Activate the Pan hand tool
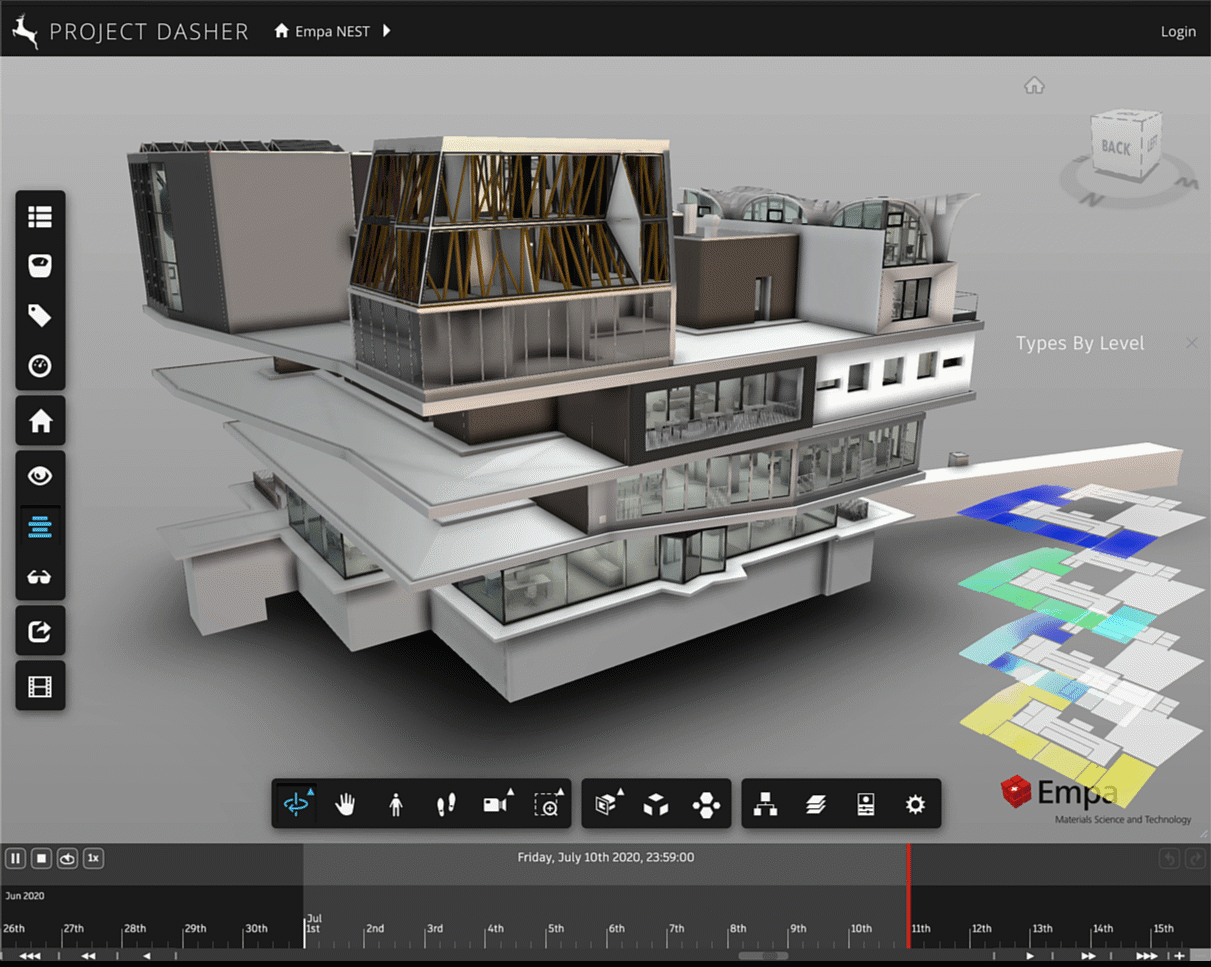1211x967 pixels. (x=346, y=804)
